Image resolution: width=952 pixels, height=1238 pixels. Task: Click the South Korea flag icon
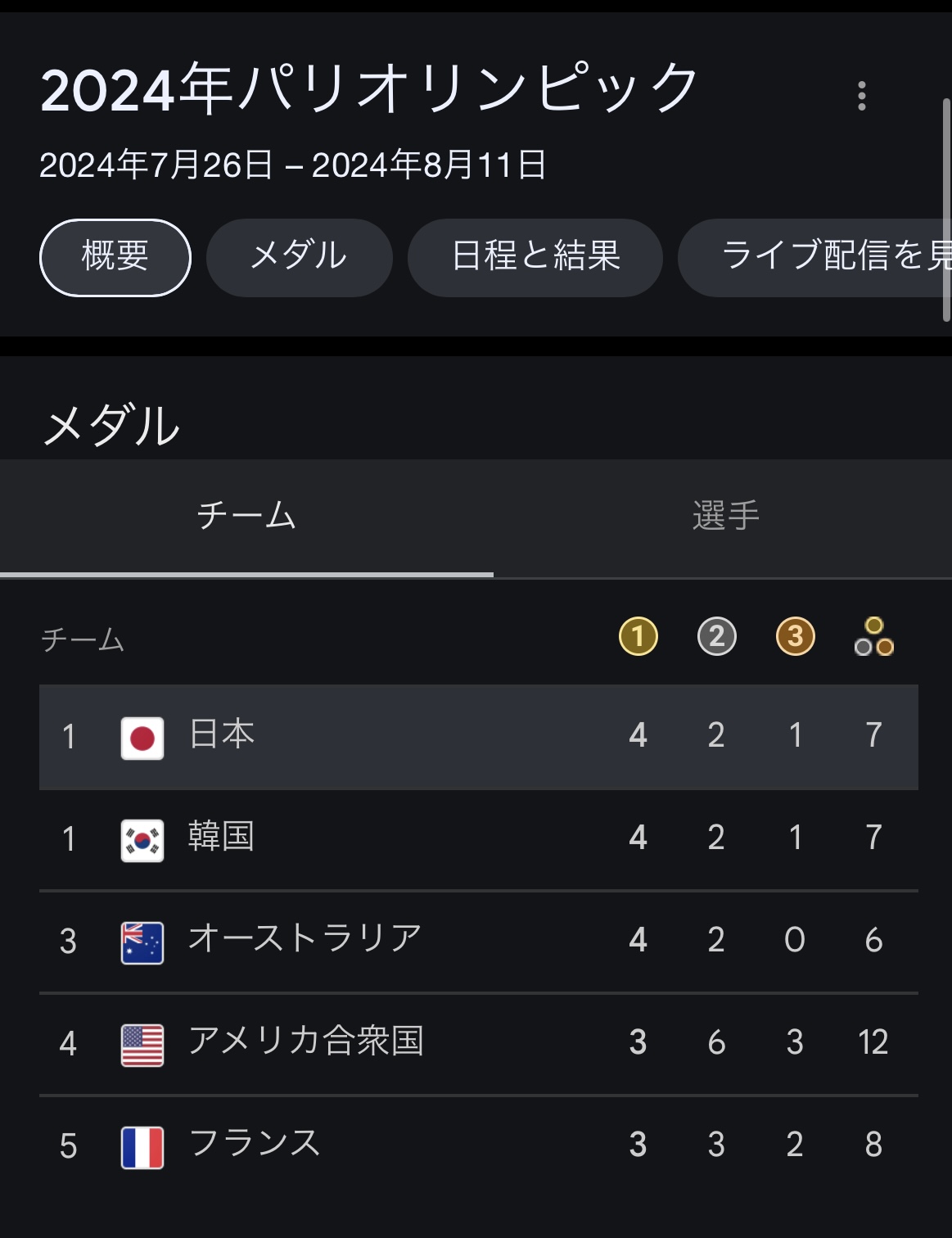(x=142, y=840)
